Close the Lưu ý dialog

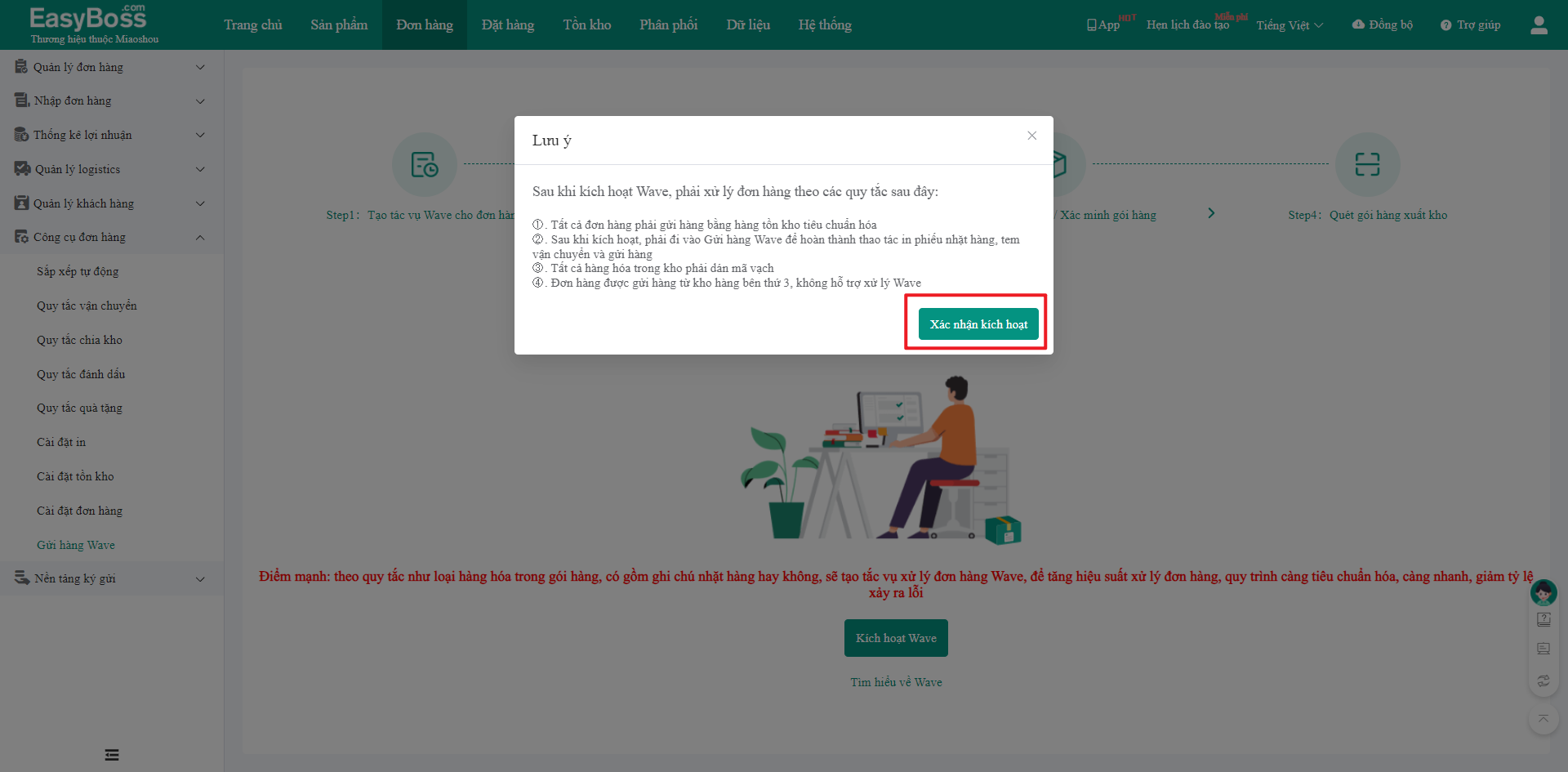point(1032,136)
